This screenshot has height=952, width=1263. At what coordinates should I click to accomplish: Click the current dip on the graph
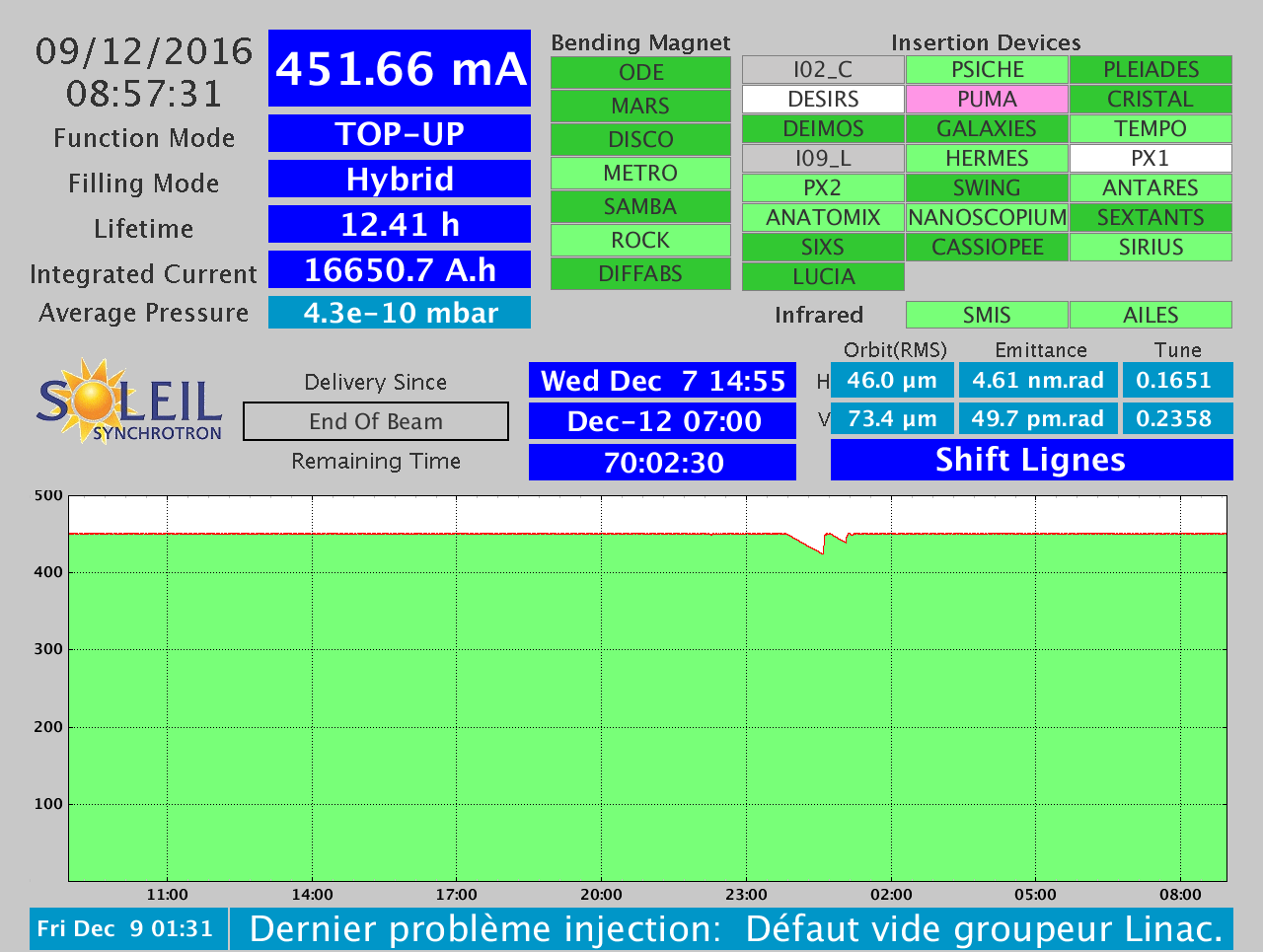821,544
